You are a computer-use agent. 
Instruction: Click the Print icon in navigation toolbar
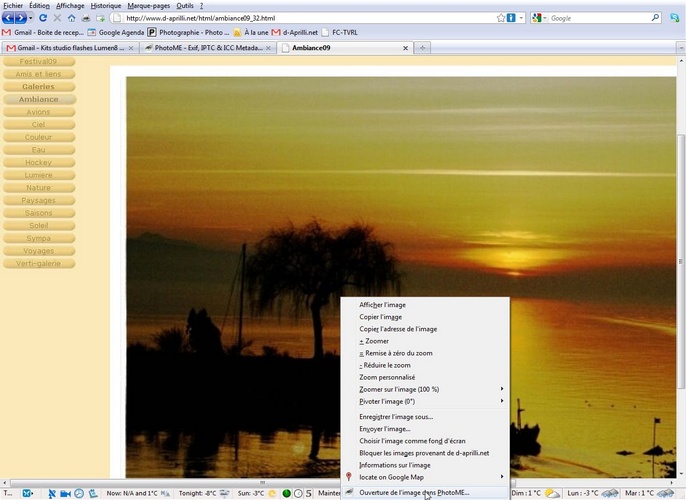tap(86, 18)
